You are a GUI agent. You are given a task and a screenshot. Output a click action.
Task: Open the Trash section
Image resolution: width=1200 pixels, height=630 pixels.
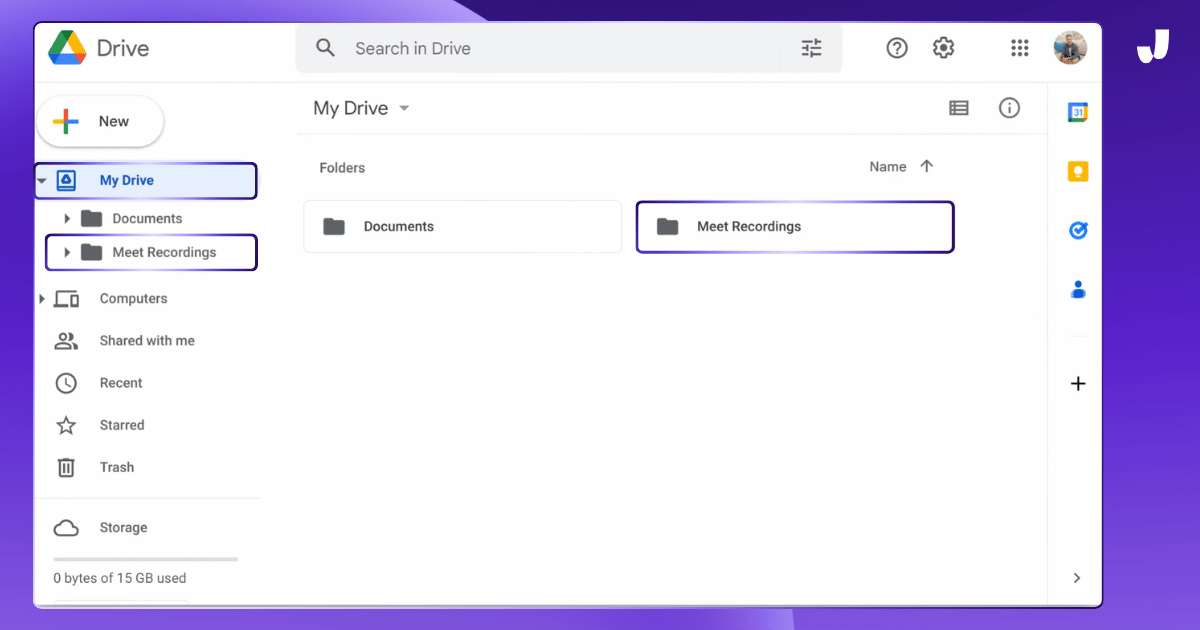tap(117, 467)
